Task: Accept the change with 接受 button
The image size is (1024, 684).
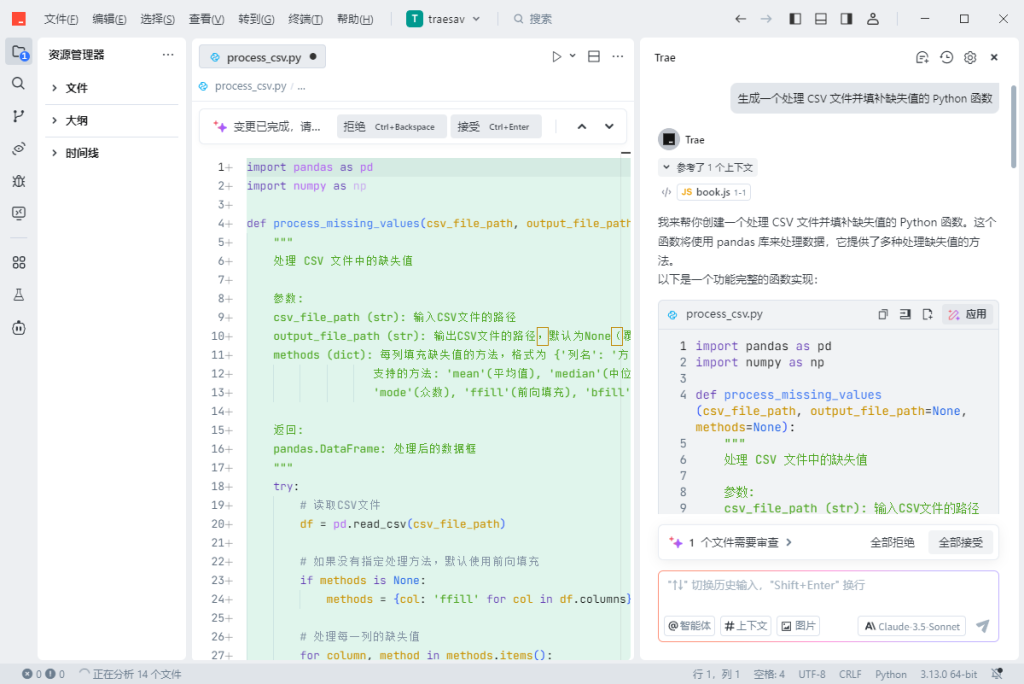Action: (x=496, y=127)
